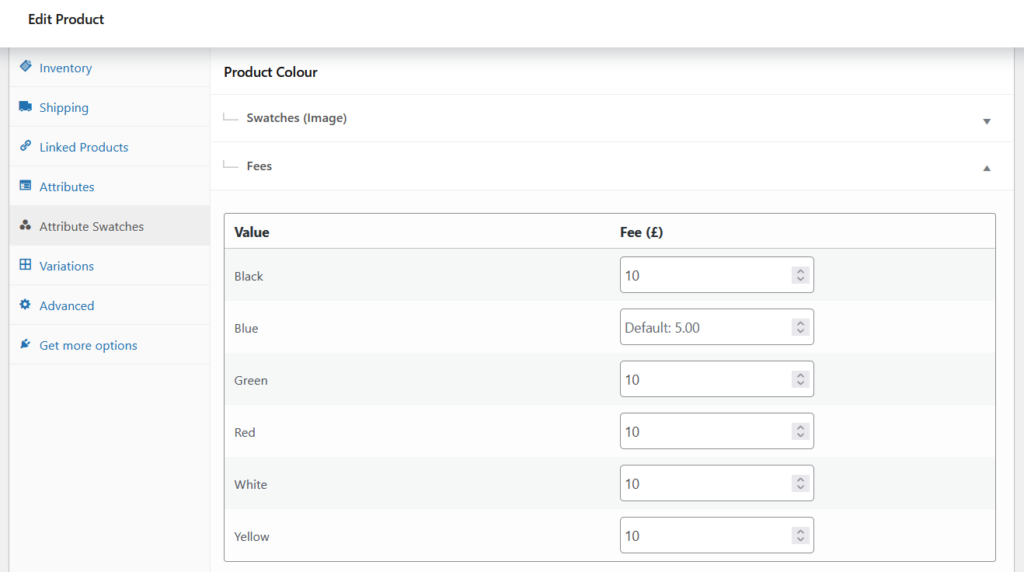Click the Advanced gear icon

point(25,305)
